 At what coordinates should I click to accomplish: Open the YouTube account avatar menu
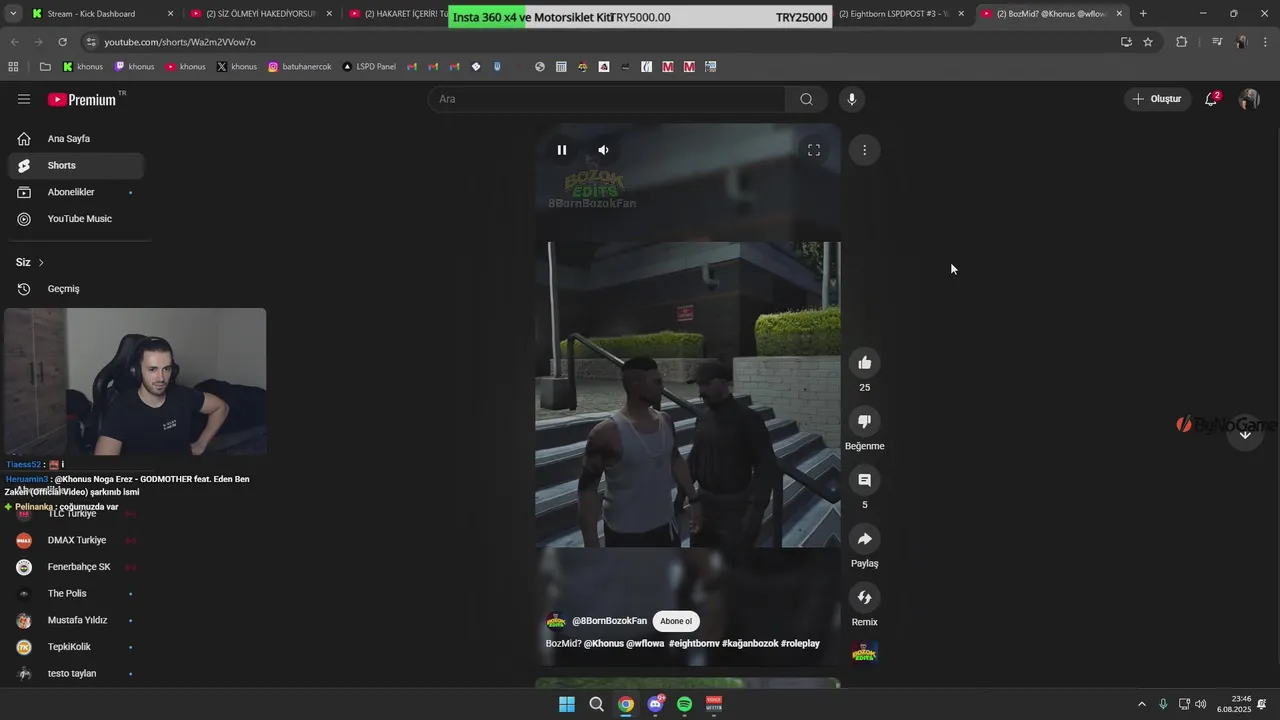point(1249,99)
